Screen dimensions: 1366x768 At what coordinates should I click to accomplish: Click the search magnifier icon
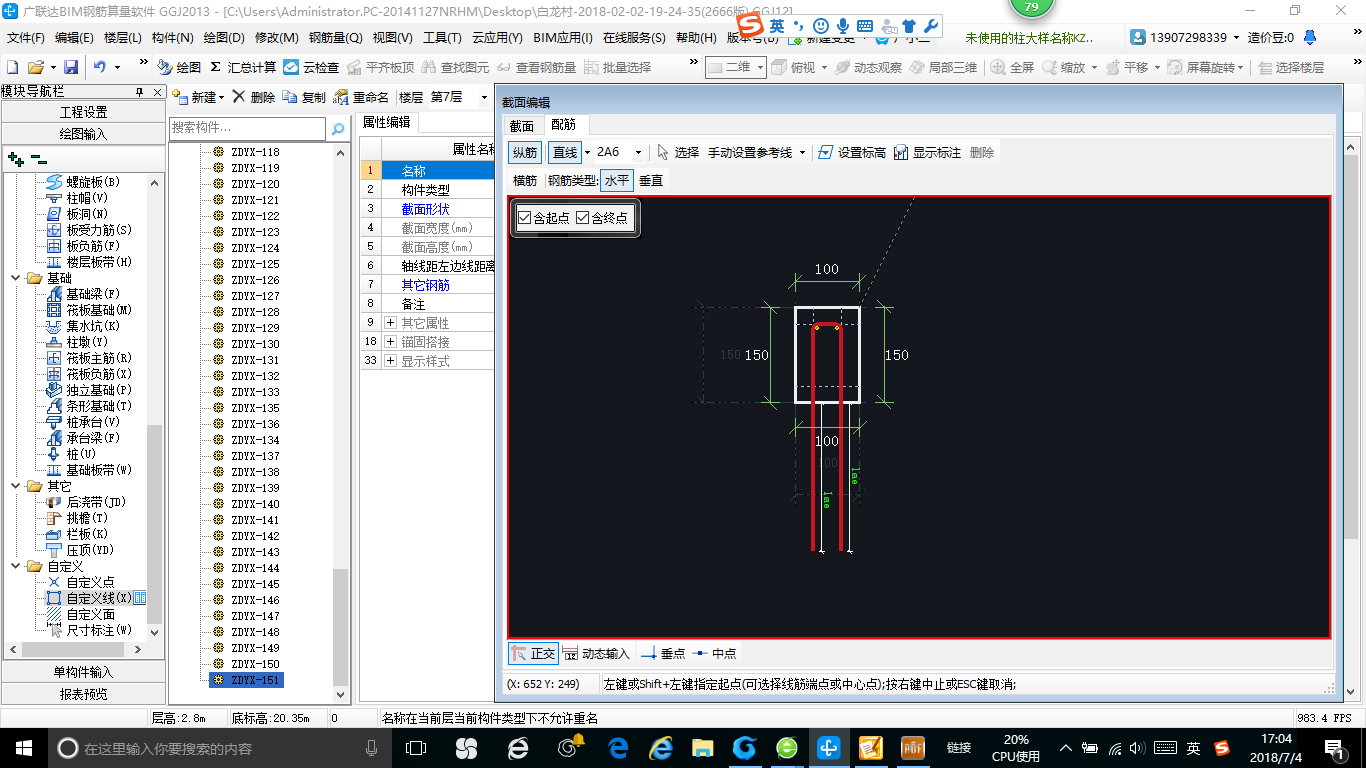point(338,128)
